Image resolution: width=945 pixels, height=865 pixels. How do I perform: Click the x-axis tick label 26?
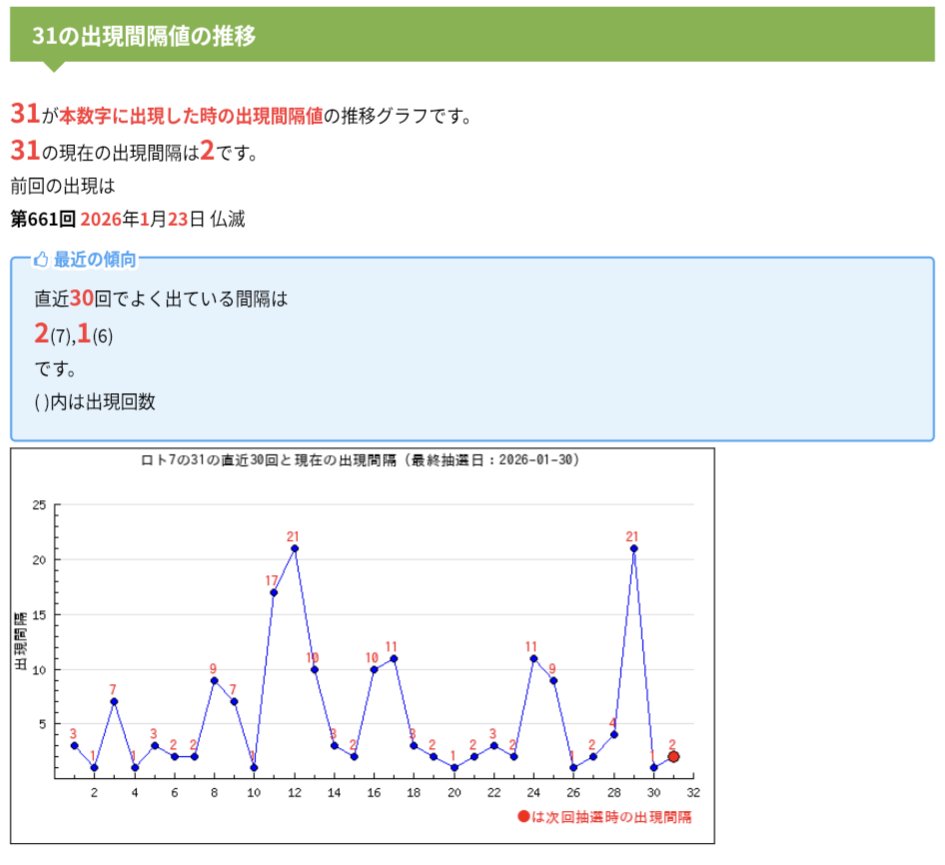point(573,793)
